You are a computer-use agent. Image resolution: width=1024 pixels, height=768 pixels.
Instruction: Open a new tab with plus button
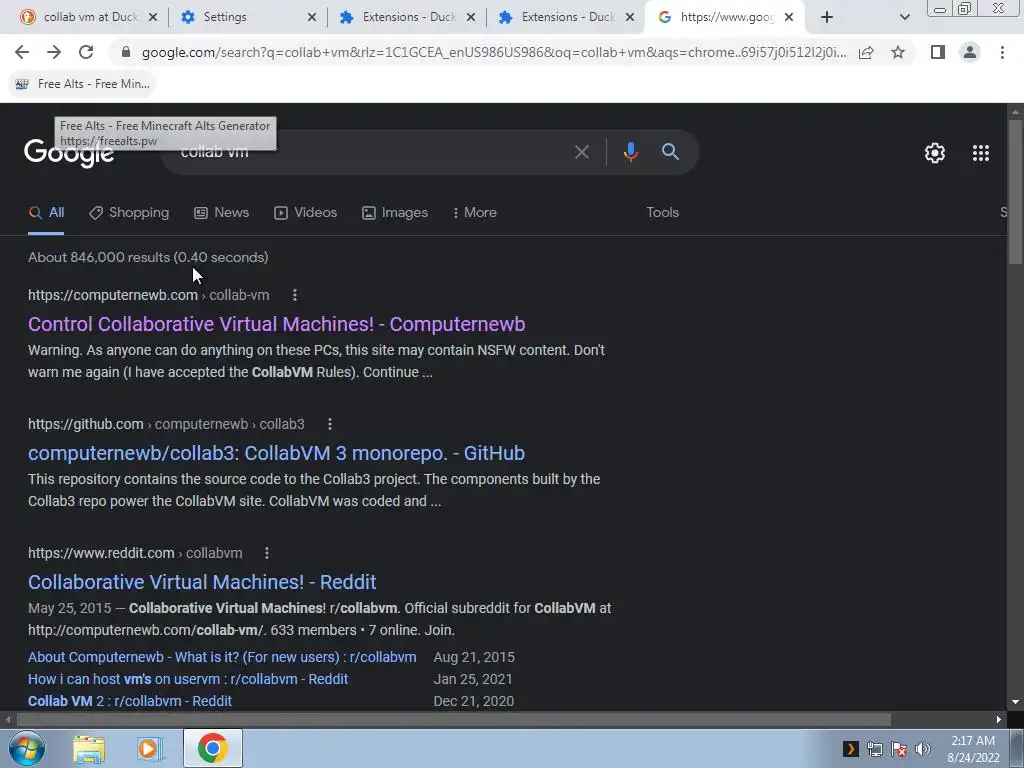tap(827, 17)
